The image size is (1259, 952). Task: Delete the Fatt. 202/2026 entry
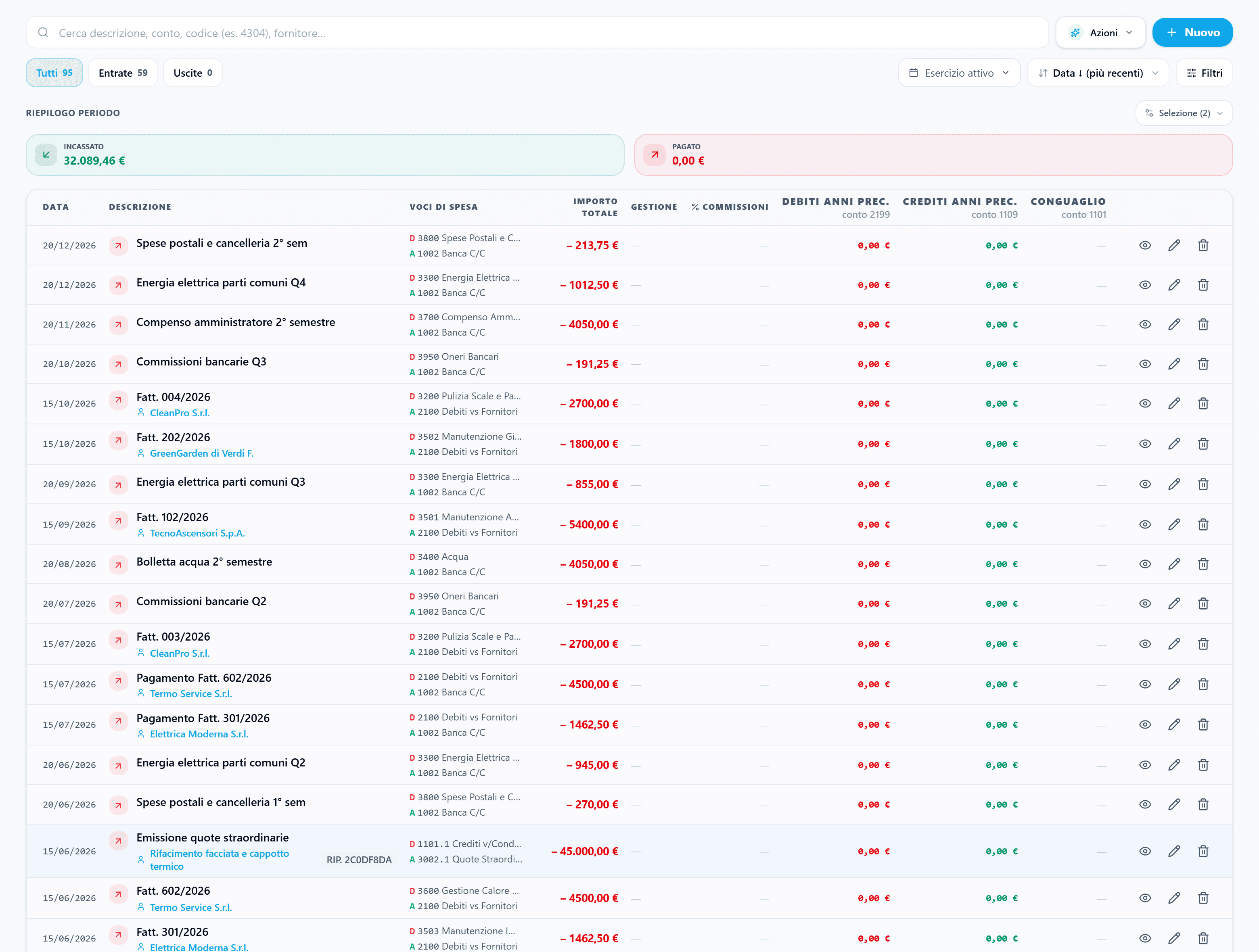click(1203, 444)
